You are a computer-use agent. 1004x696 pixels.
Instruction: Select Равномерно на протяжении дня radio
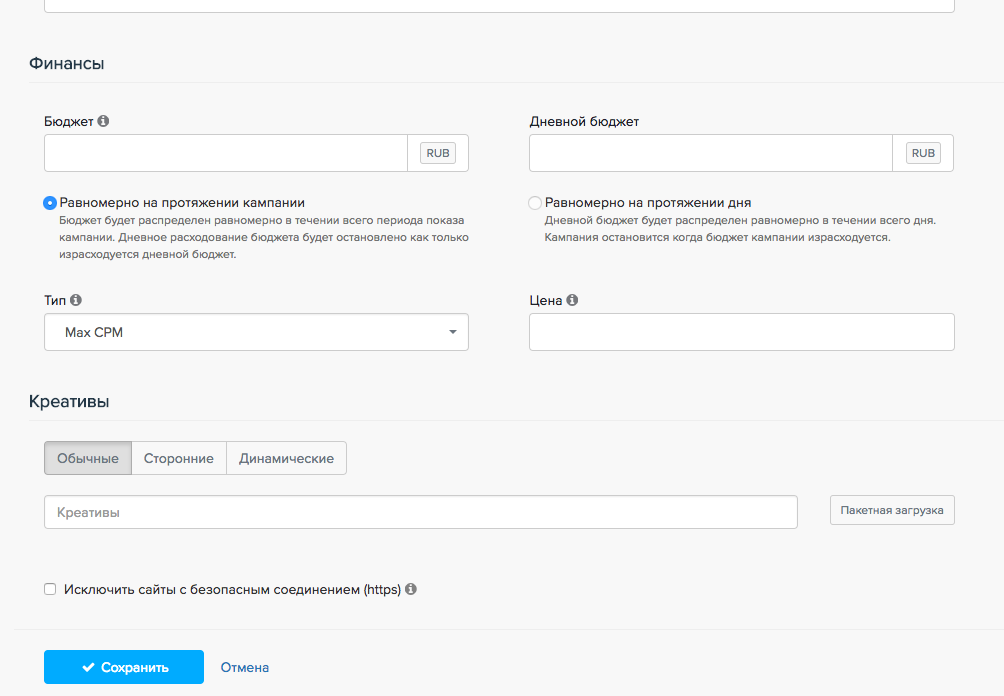tap(535, 203)
